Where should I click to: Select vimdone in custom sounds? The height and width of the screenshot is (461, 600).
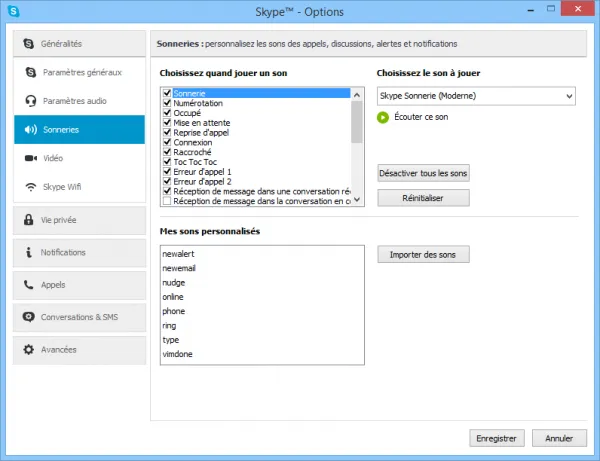[x=177, y=354]
